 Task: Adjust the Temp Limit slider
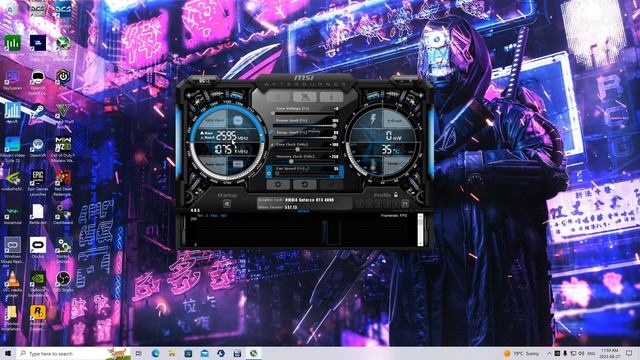pos(305,137)
